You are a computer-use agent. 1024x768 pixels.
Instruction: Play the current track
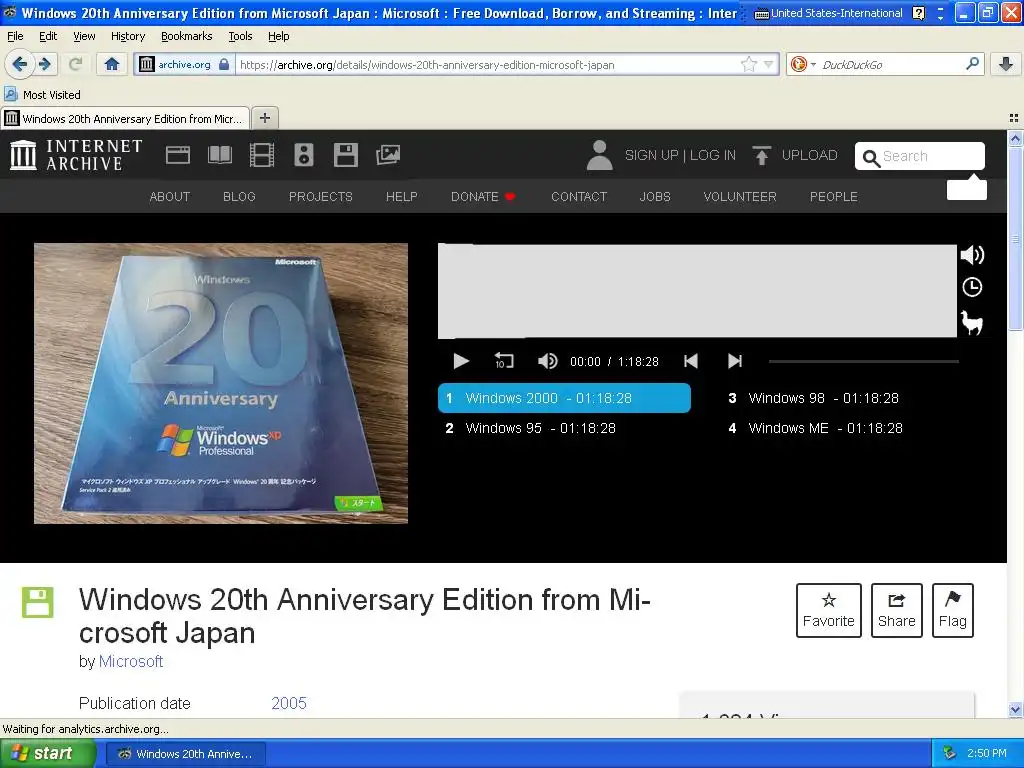click(461, 361)
